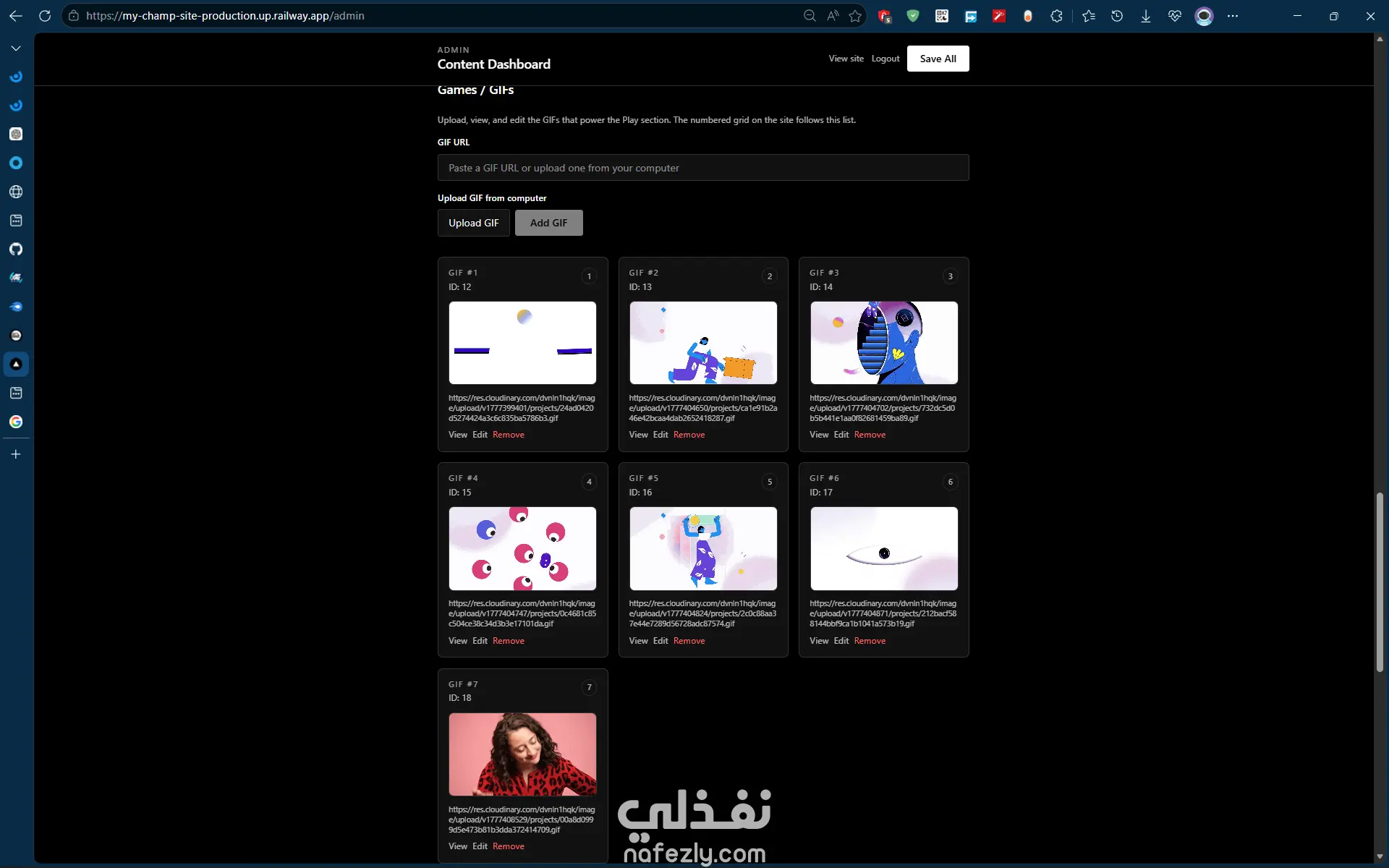Open the GIF #7 woman in red thumbnail

click(x=522, y=754)
